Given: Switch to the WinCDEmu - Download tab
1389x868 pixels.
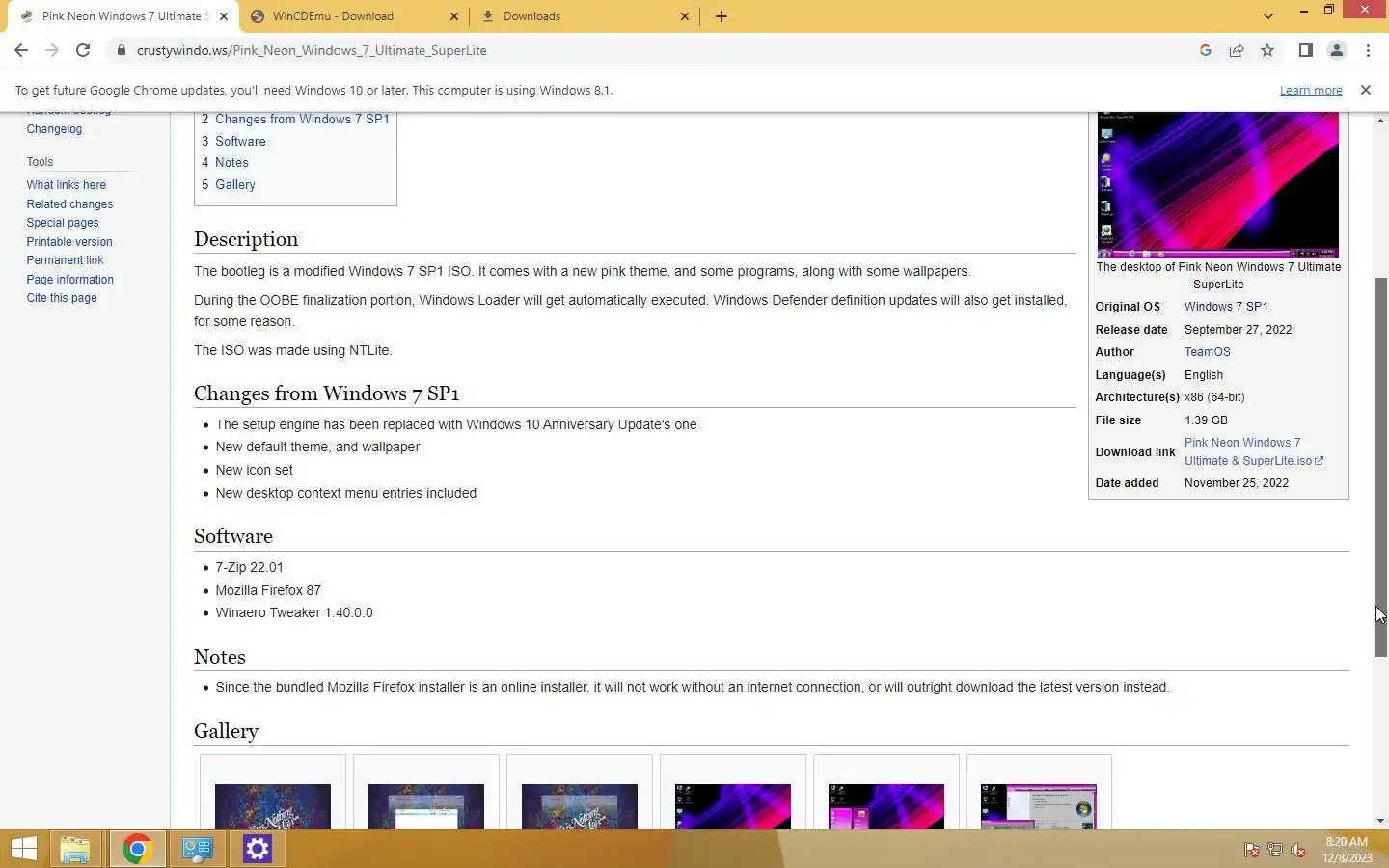Looking at the screenshot, I should [x=355, y=16].
